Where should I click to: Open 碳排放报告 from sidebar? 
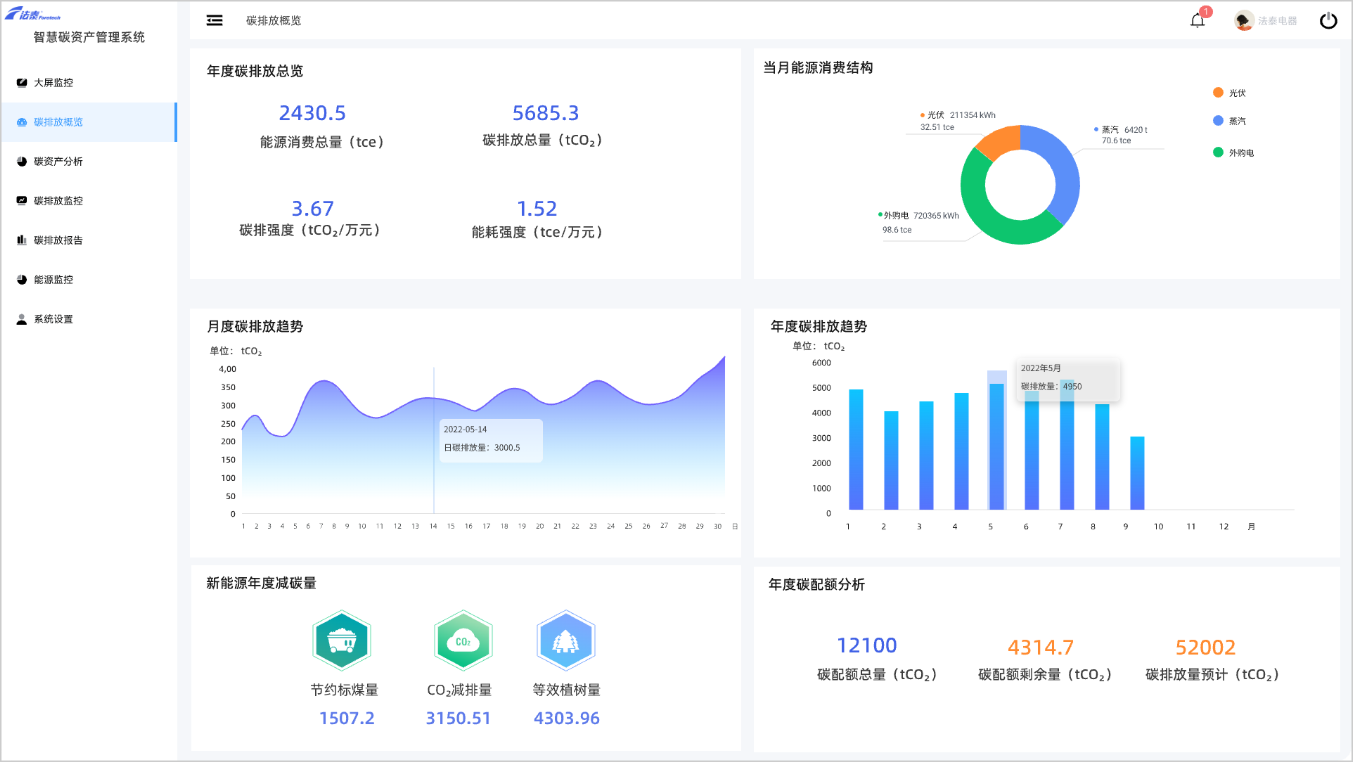tap(58, 240)
